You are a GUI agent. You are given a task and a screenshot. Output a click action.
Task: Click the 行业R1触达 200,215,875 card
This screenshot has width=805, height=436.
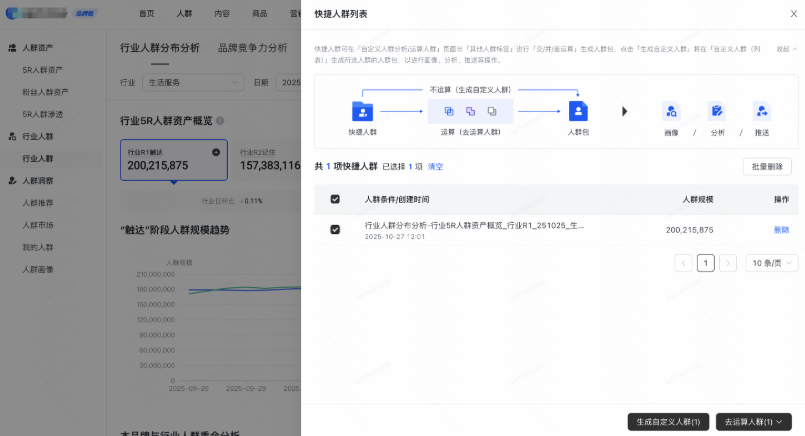click(174, 160)
